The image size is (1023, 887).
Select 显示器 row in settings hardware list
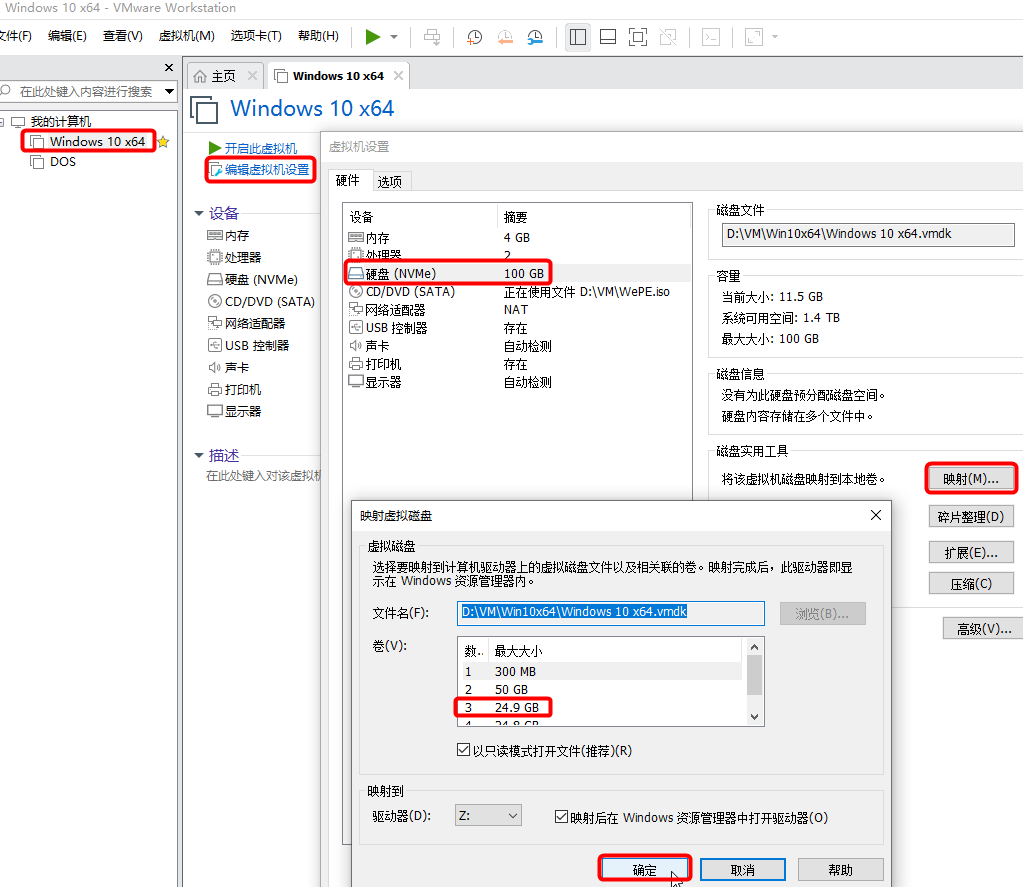tap(517, 382)
